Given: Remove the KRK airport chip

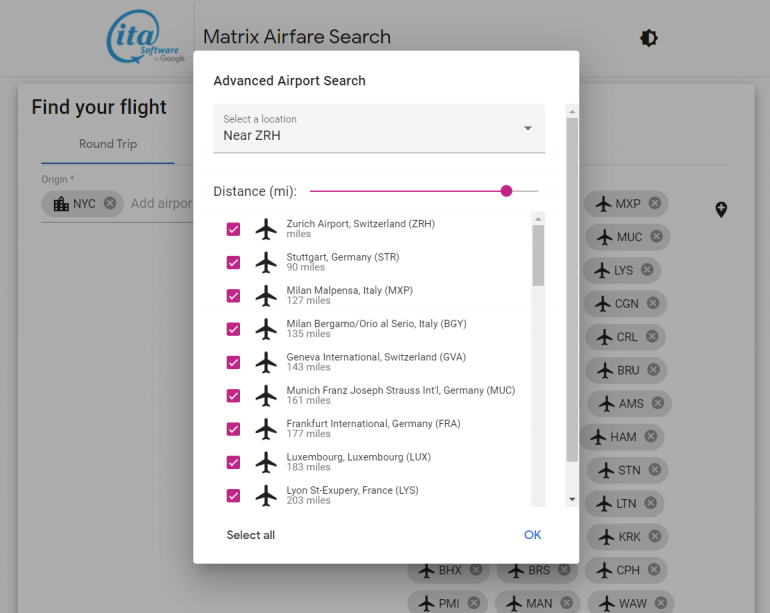Looking at the screenshot, I should pyautogui.click(x=655, y=537).
